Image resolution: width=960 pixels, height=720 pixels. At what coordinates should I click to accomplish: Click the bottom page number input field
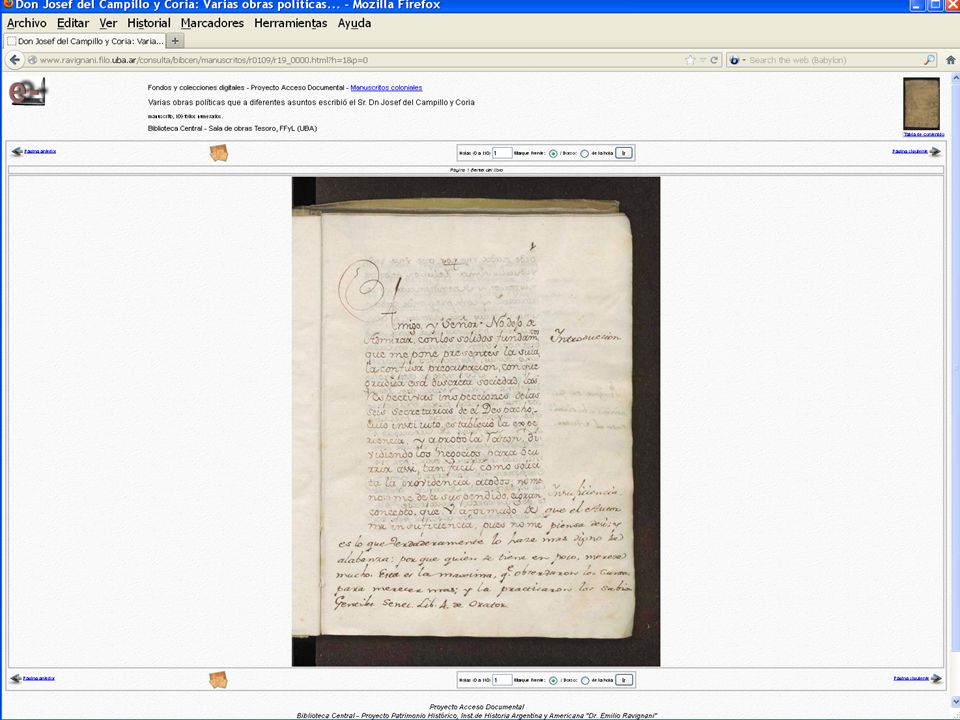tap(502, 680)
